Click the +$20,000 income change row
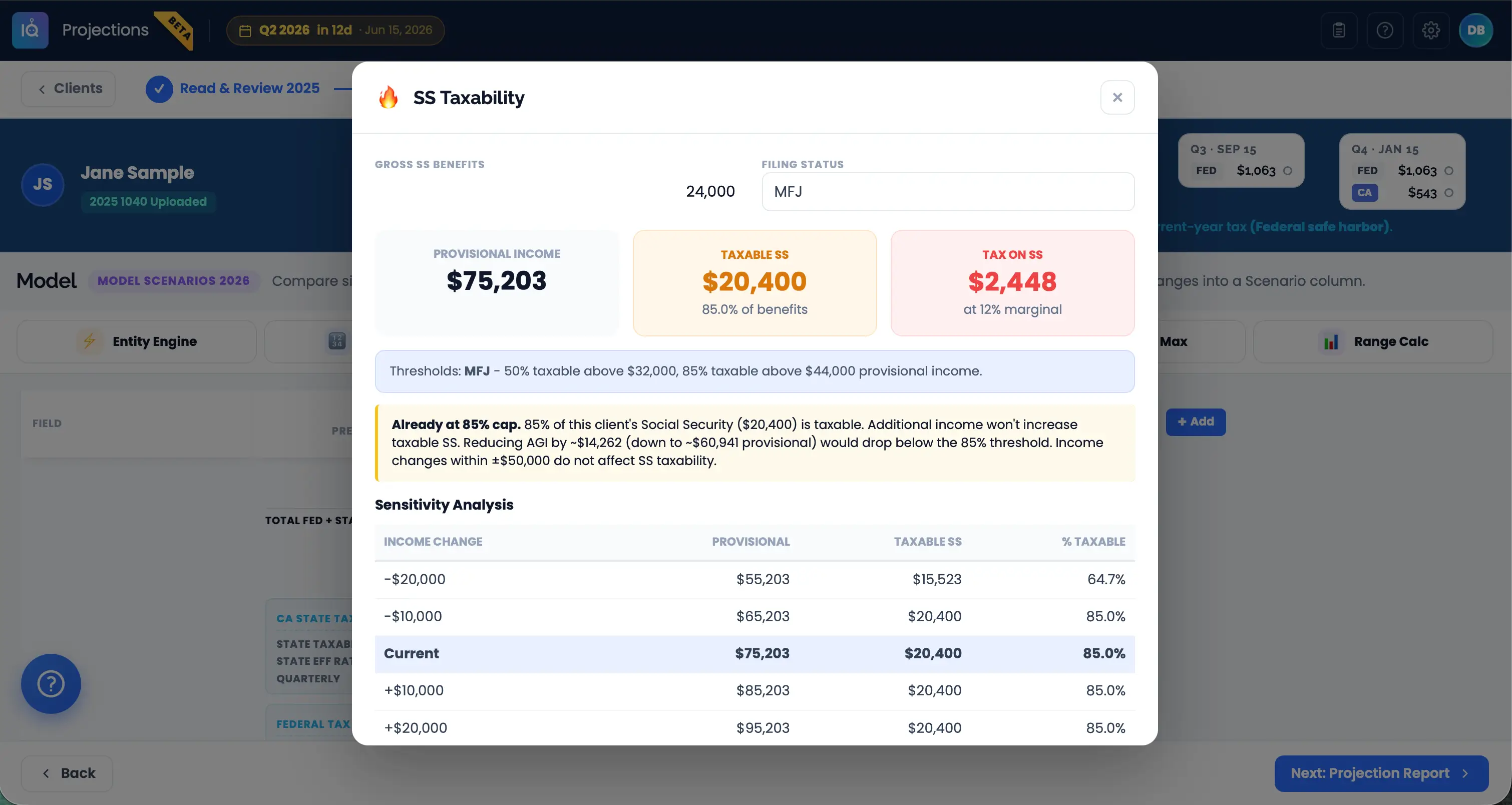The height and width of the screenshot is (805, 1512). tap(755, 727)
